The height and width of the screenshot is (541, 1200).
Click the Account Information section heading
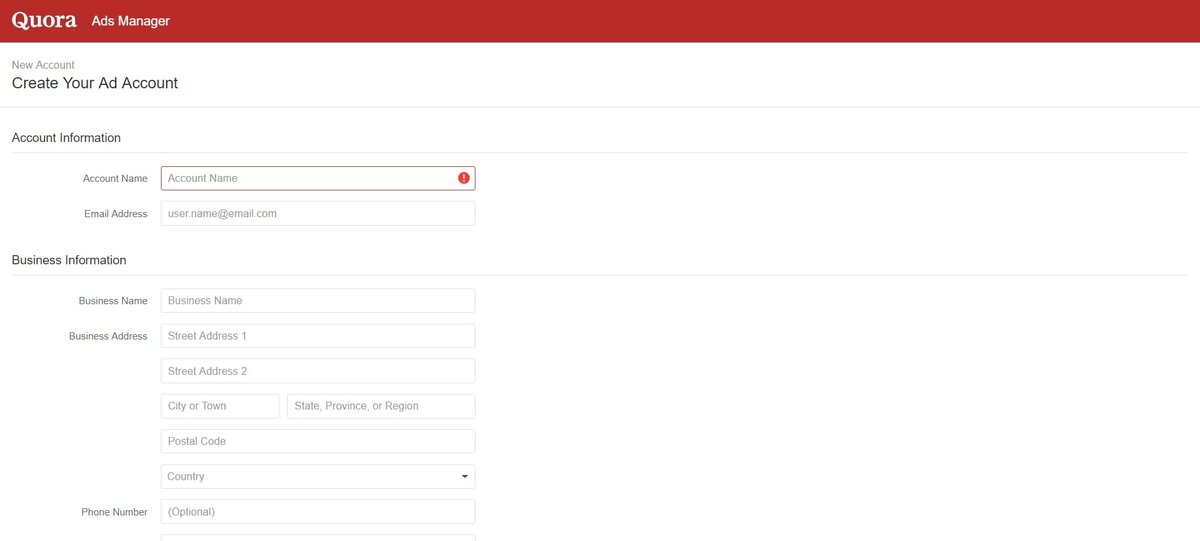point(66,138)
